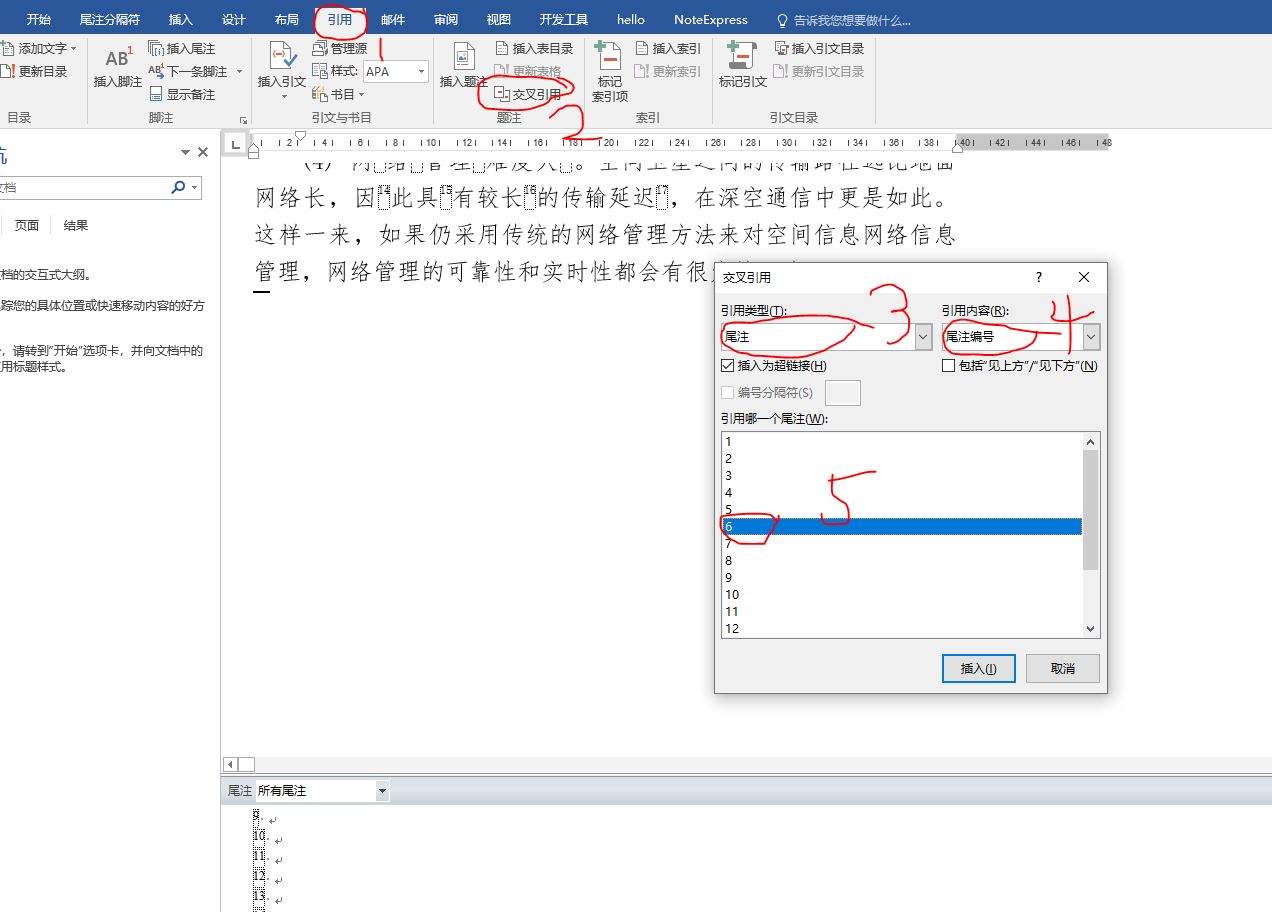This screenshot has width=1272, height=912.
Task: Click the 插入尾注 (Insert Endnote) button
Action: click(x=181, y=48)
